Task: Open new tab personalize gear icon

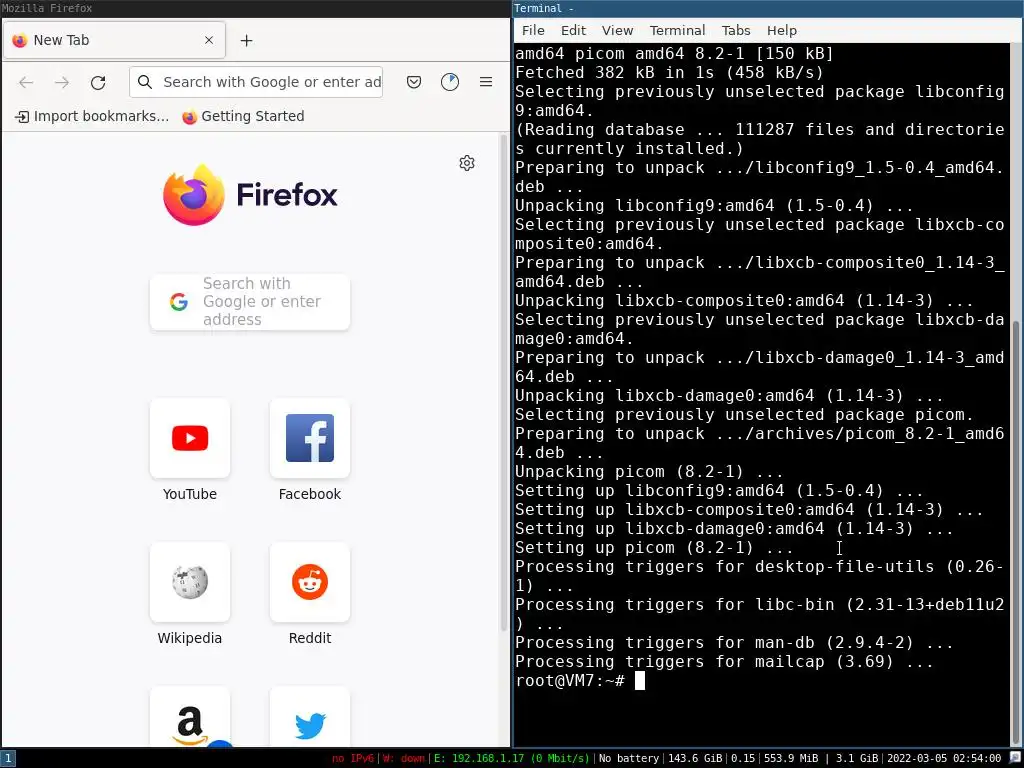Action: pos(467,163)
